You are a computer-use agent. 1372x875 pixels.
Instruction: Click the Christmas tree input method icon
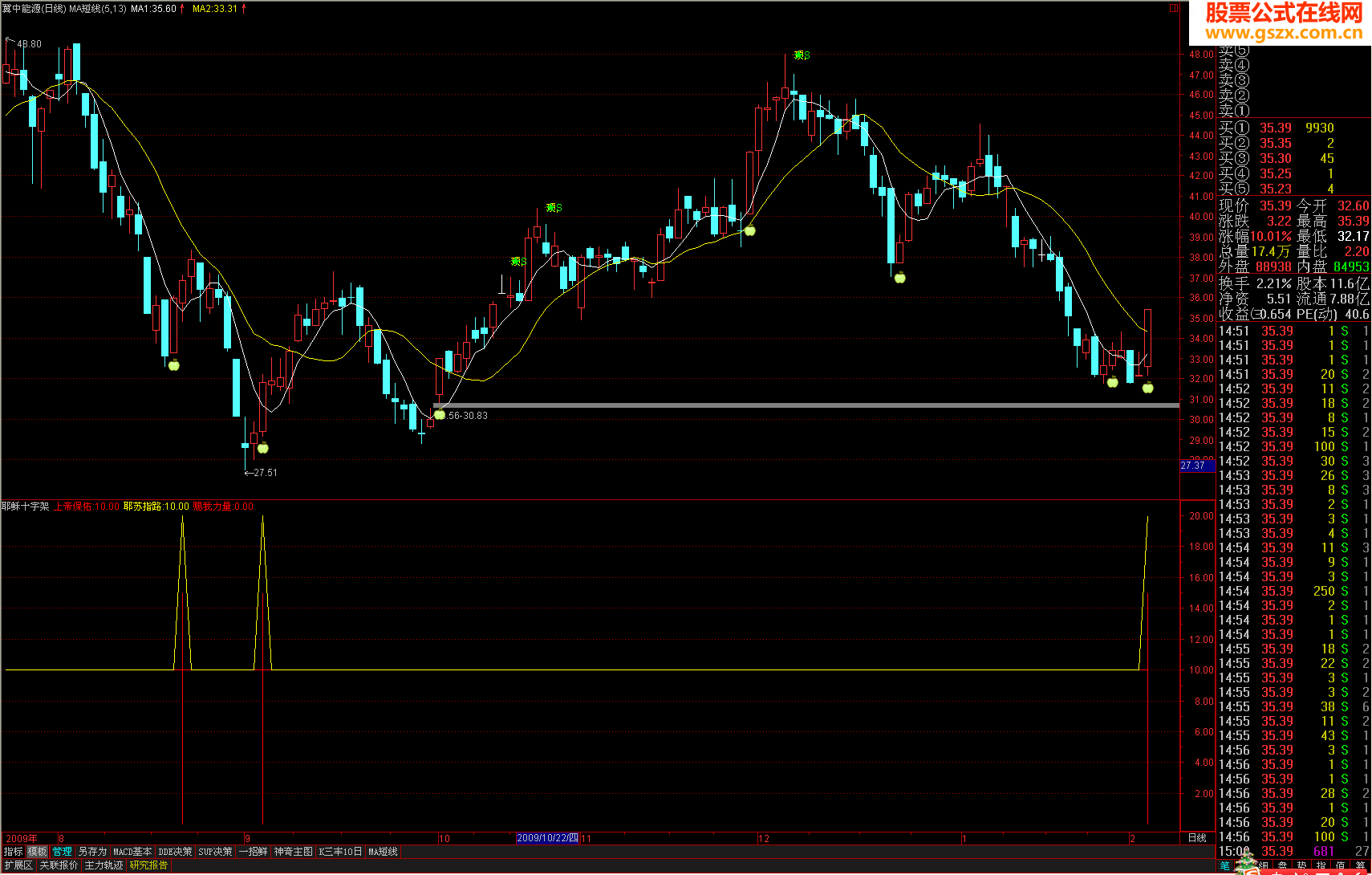[1246, 865]
